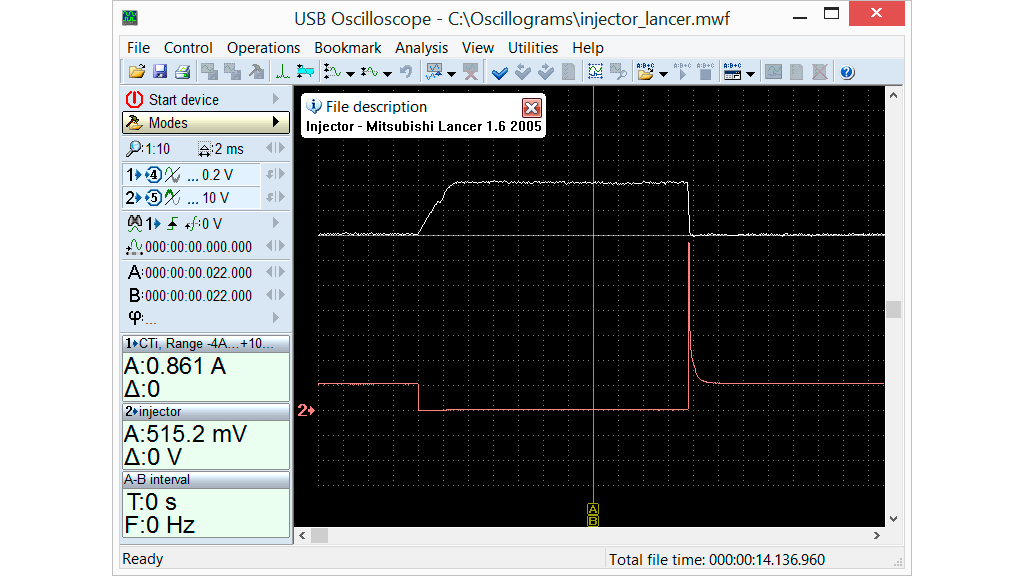
Task: Open the Analysis menu
Action: 421,48
